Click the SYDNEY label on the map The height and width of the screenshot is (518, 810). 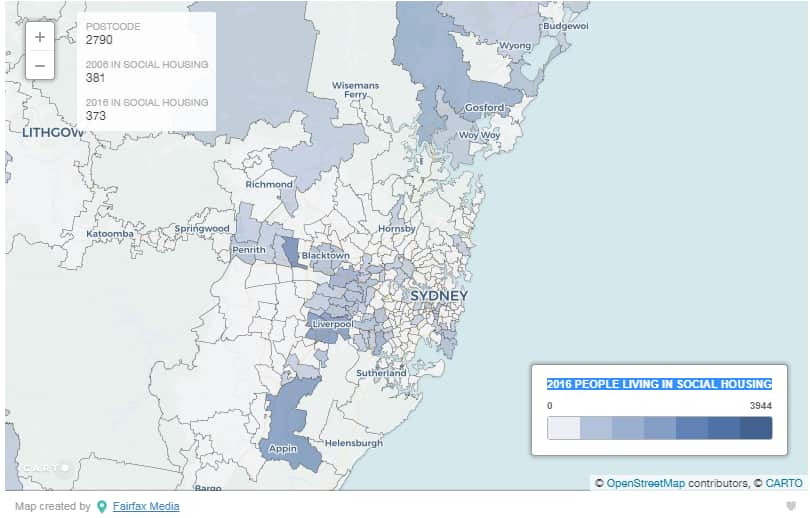(438, 297)
